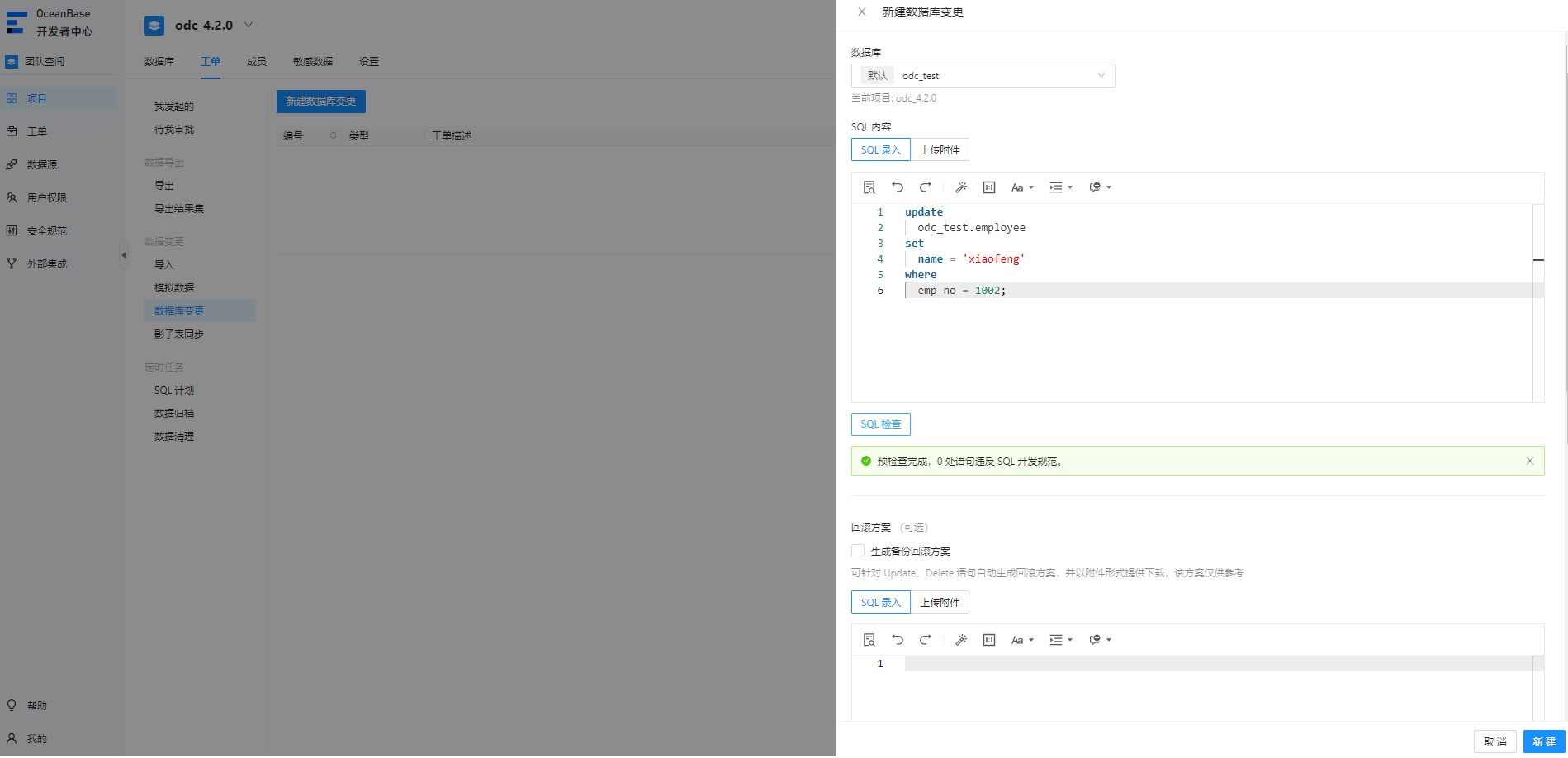Click the 新建 submit button

(1544, 741)
